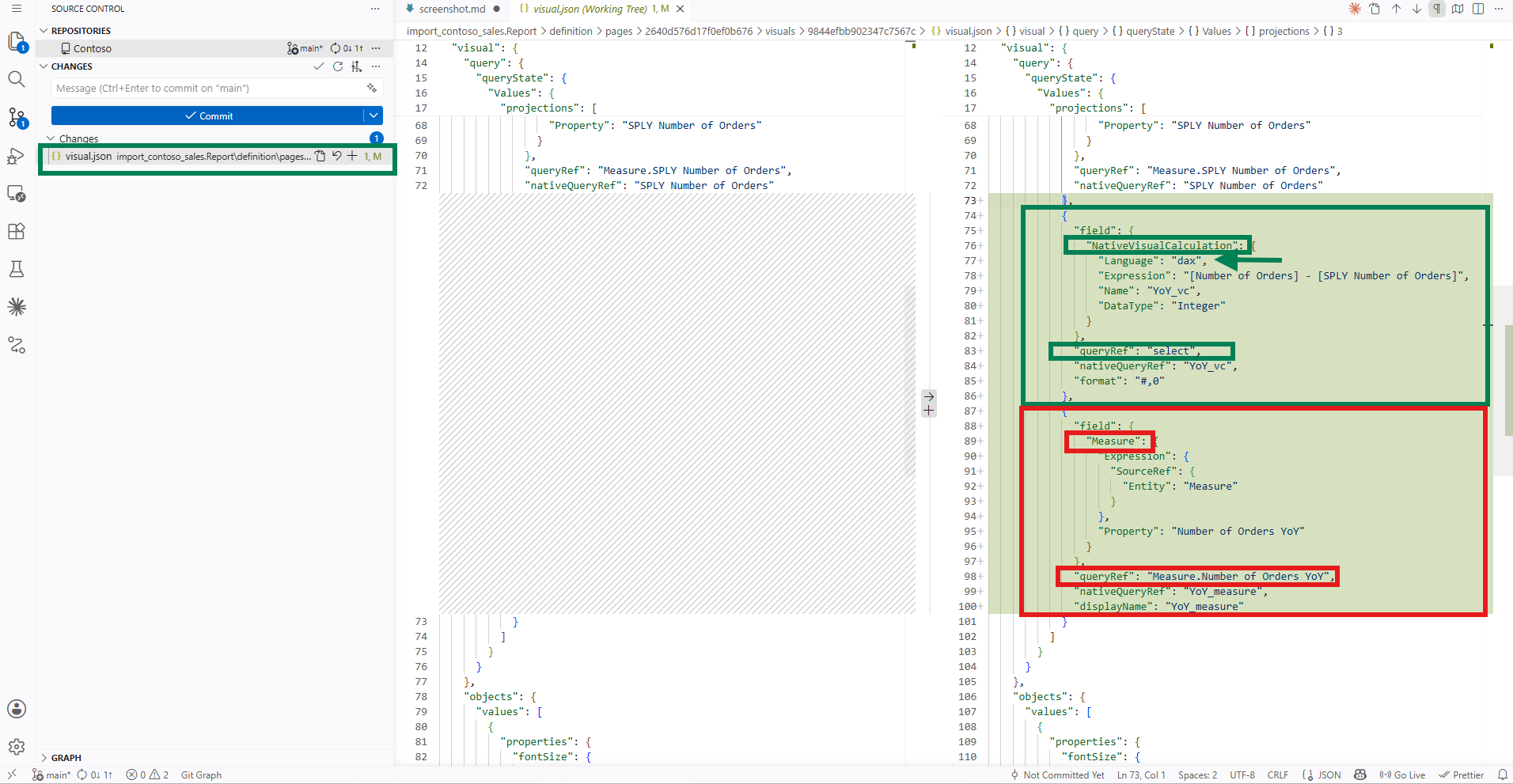Viewport: 1513px width, 784px height.
Task: Collapse the CHANGES section
Action: coord(44,66)
